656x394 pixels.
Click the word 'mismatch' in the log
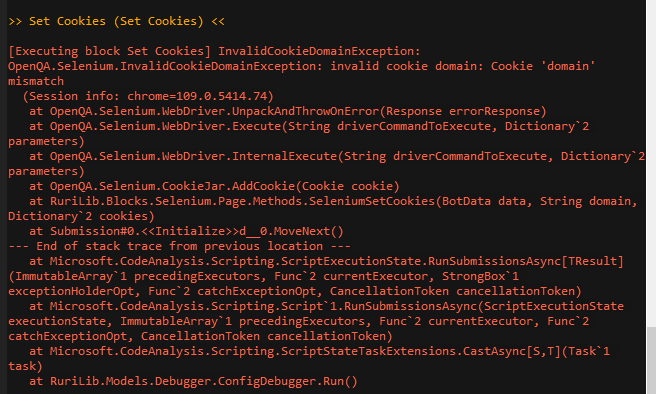[36, 81]
